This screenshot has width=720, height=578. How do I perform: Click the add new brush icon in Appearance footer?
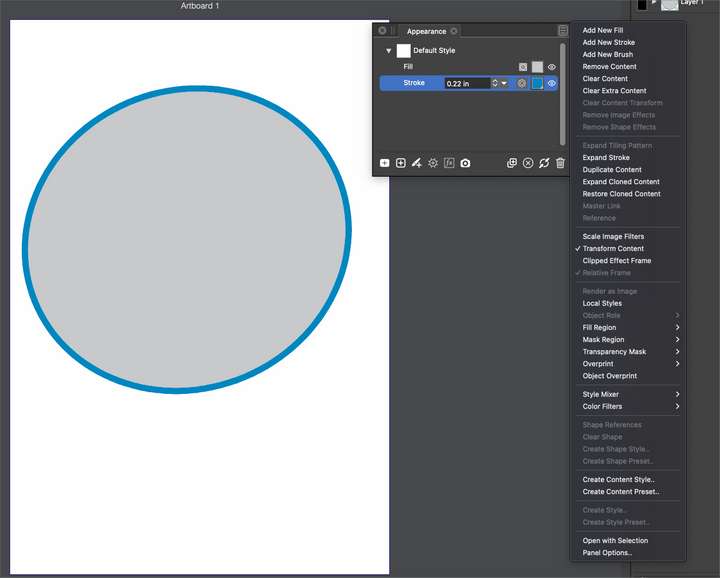[x=416, y=163]
